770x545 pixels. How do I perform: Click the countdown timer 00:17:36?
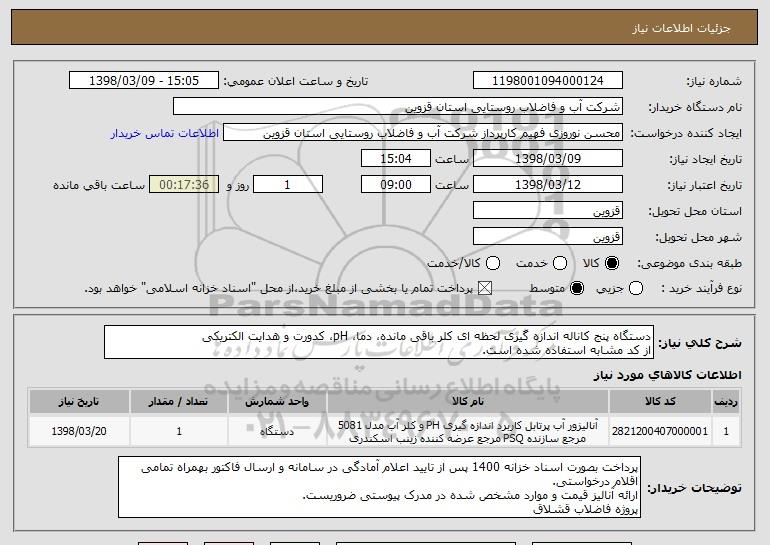click(184, 185)
